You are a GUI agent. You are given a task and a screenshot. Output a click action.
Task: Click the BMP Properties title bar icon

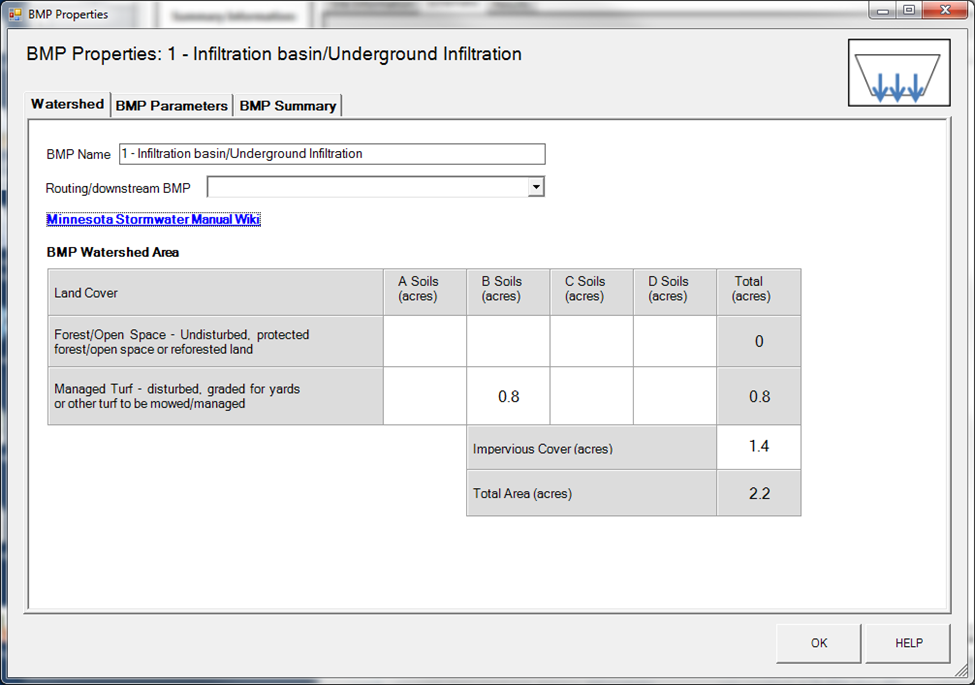pos(15,15)
